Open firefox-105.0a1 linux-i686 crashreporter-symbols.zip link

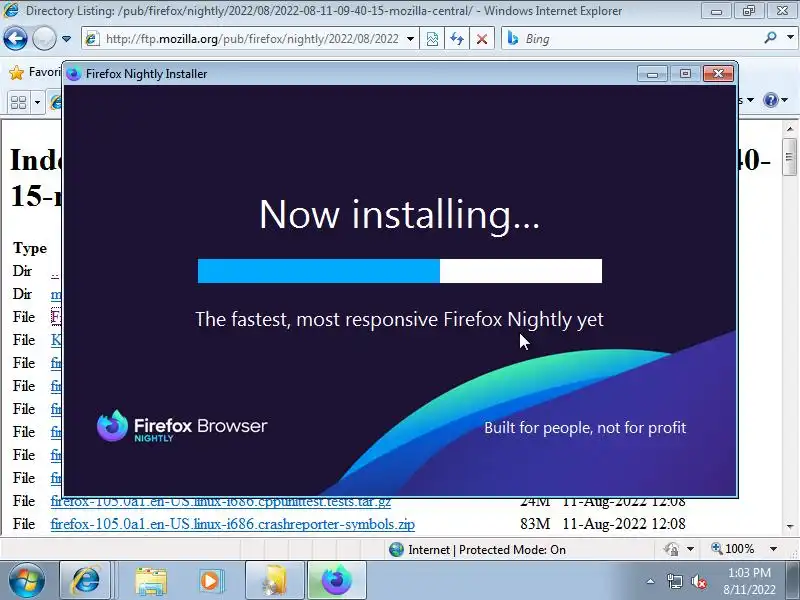click(x=232, y=524)
